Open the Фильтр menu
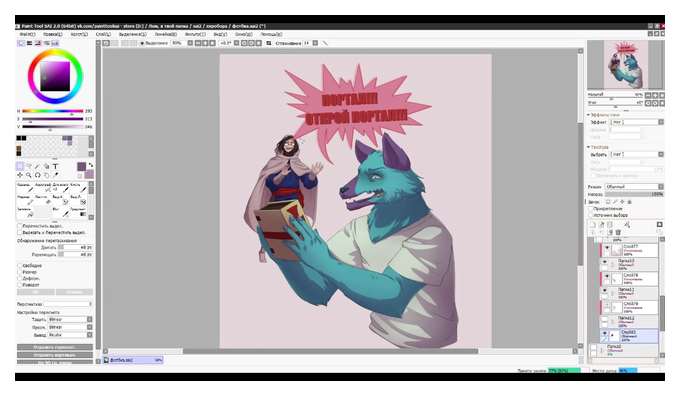Image resolution: width=680 pixels, height=396 pixels. pyautogui.click(x=195, y=34)
